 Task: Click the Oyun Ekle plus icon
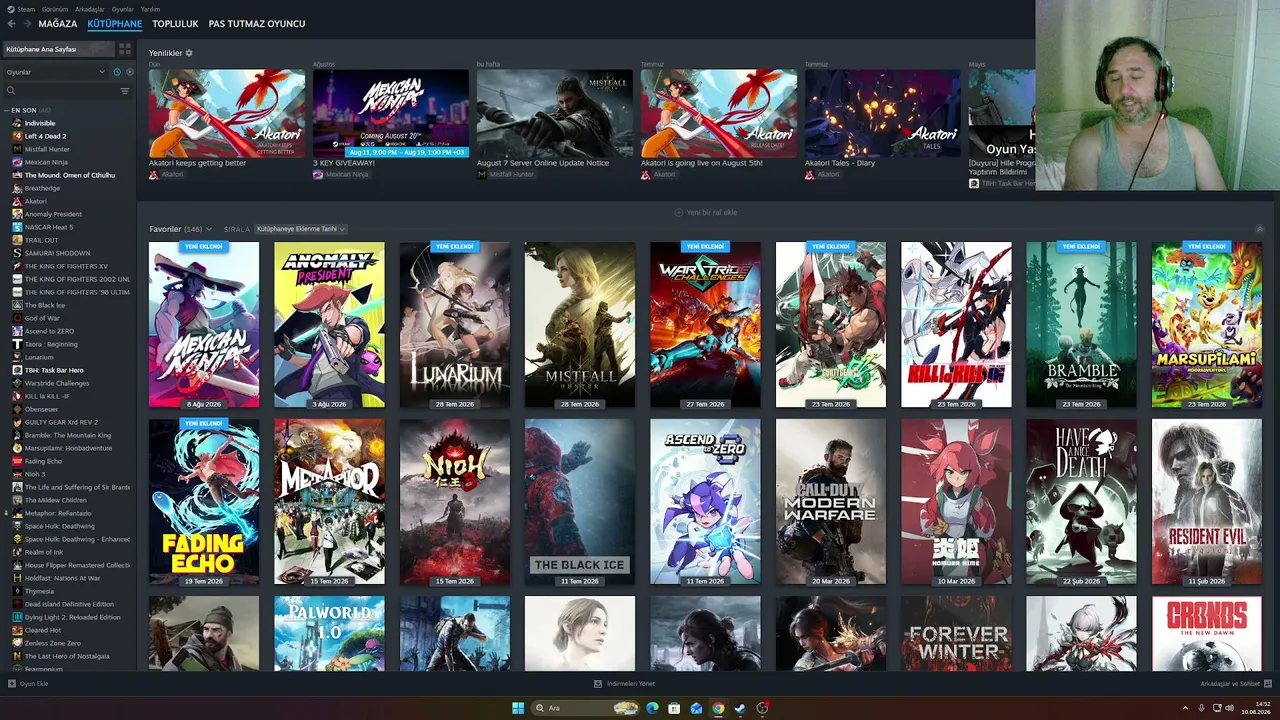[x=12, y=684]
